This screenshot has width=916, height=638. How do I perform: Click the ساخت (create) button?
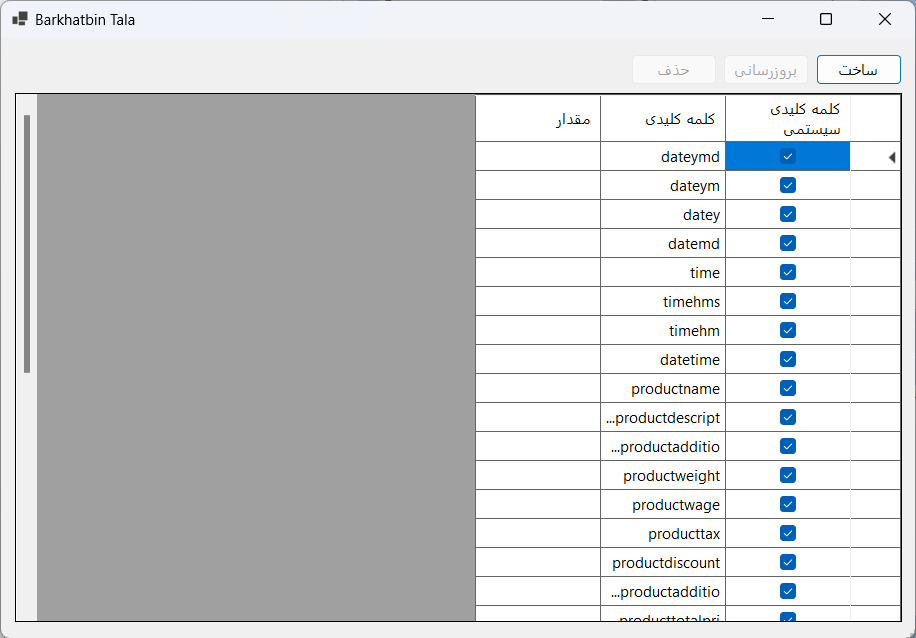[x=858, y=70]
